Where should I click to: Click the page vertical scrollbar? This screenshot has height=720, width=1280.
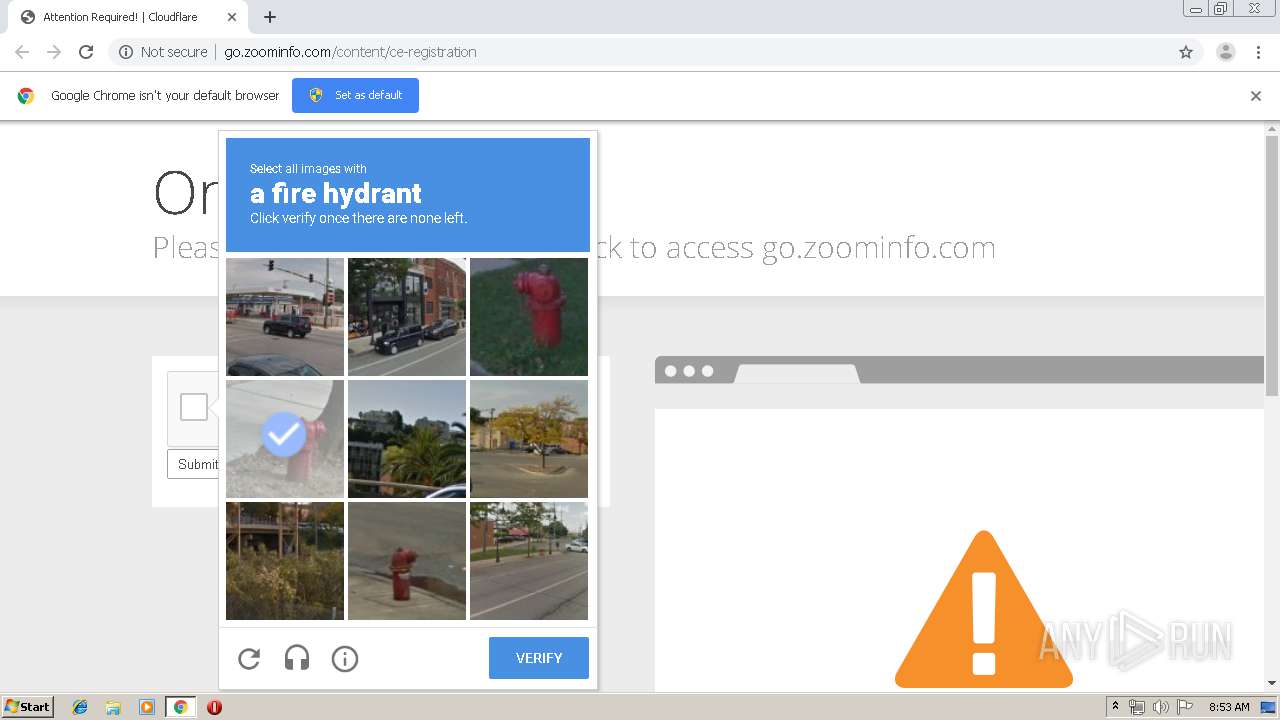click(x=1272, y=265)
